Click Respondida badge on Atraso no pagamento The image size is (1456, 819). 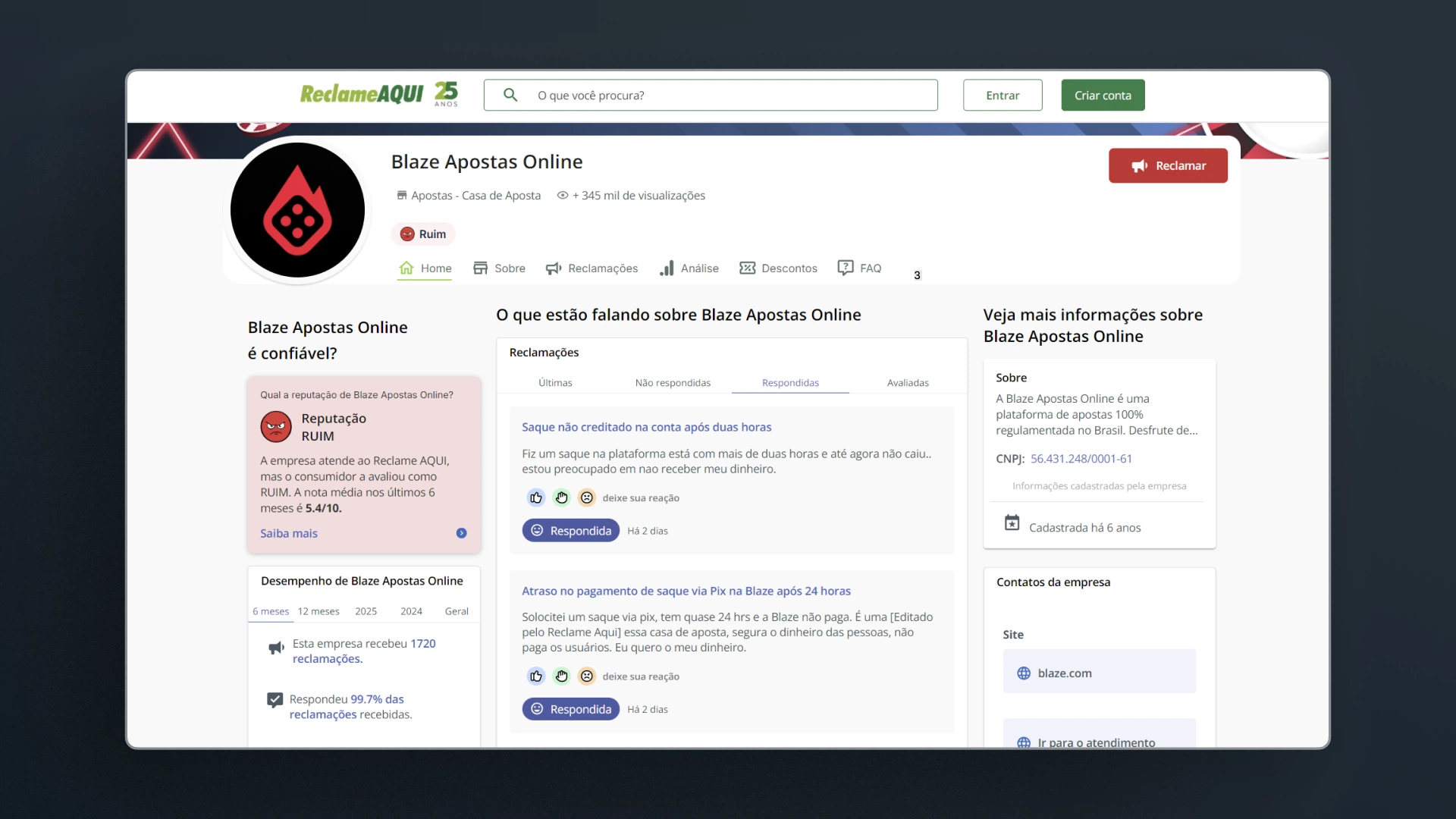click(570, 709)
